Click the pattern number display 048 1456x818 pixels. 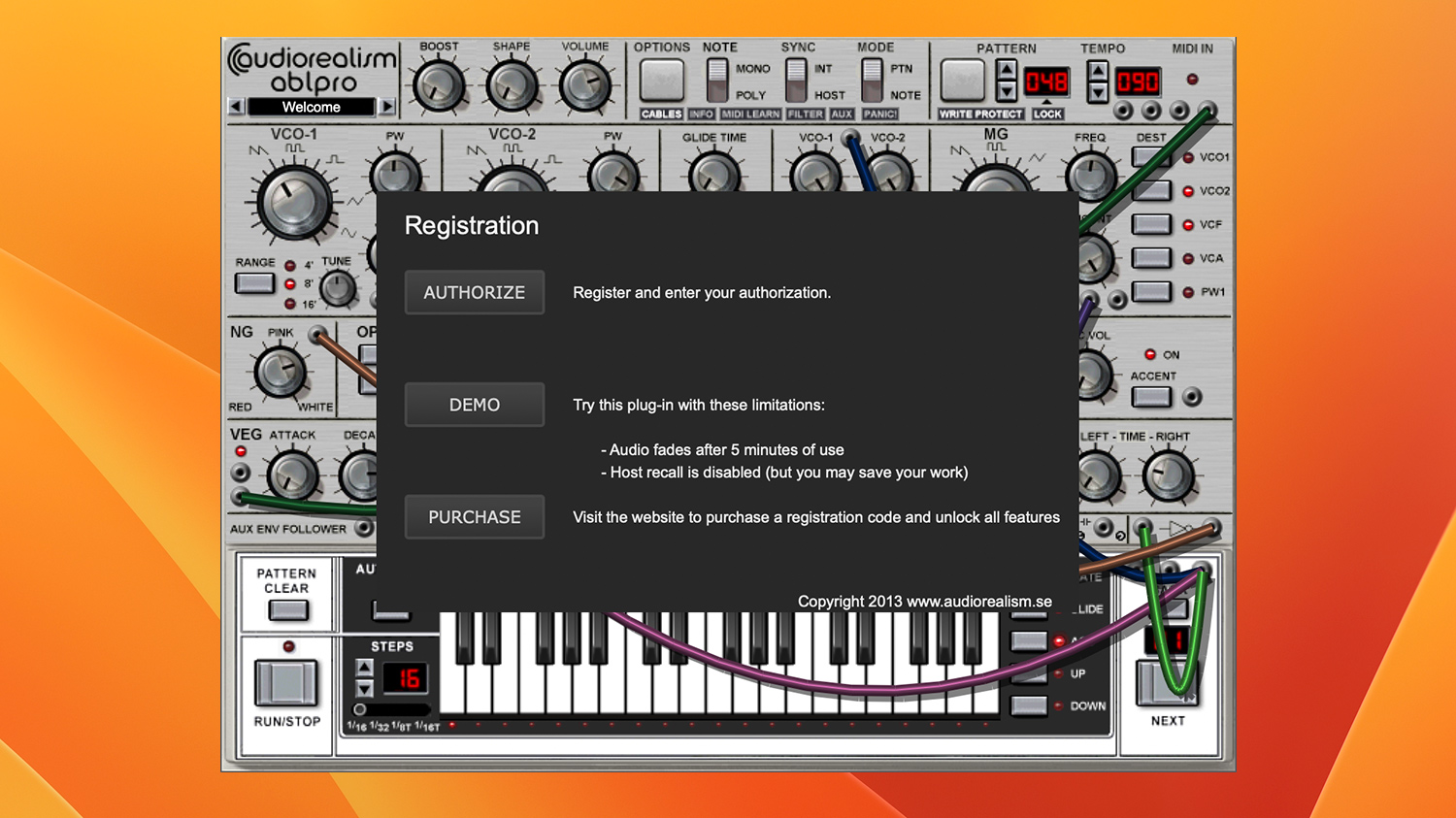(1046, 82)
